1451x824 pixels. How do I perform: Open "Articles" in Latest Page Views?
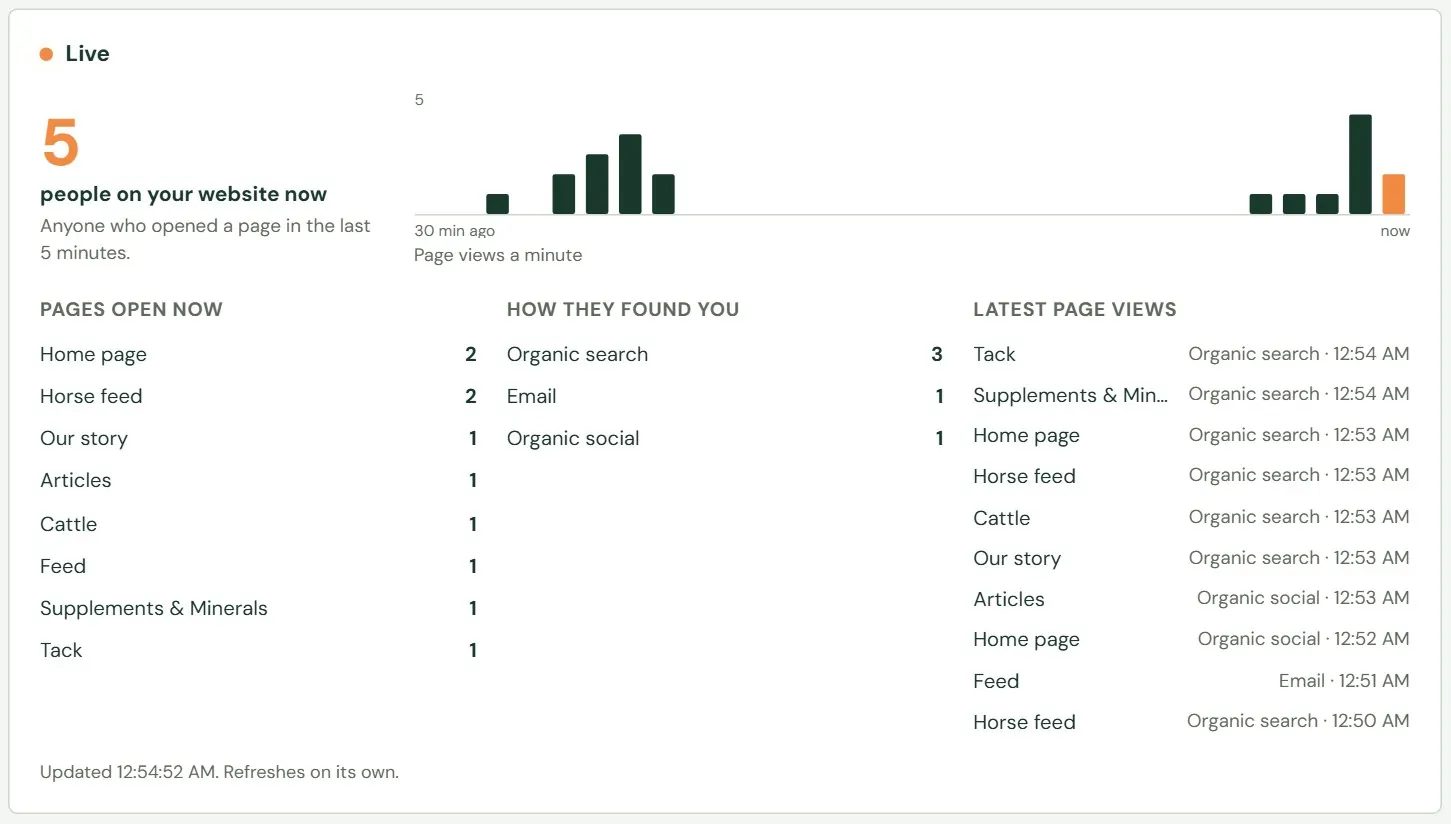point(1009,599)
